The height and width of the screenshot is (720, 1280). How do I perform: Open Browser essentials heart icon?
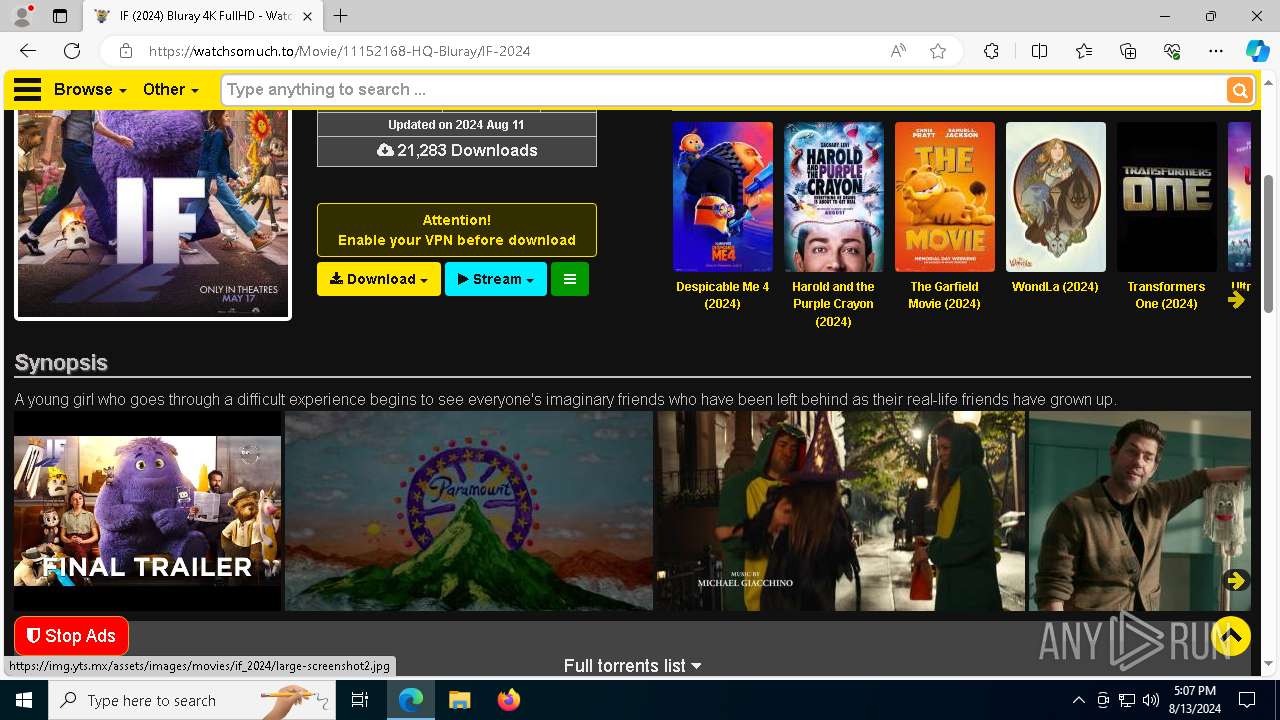click(x=1172, y=51)
